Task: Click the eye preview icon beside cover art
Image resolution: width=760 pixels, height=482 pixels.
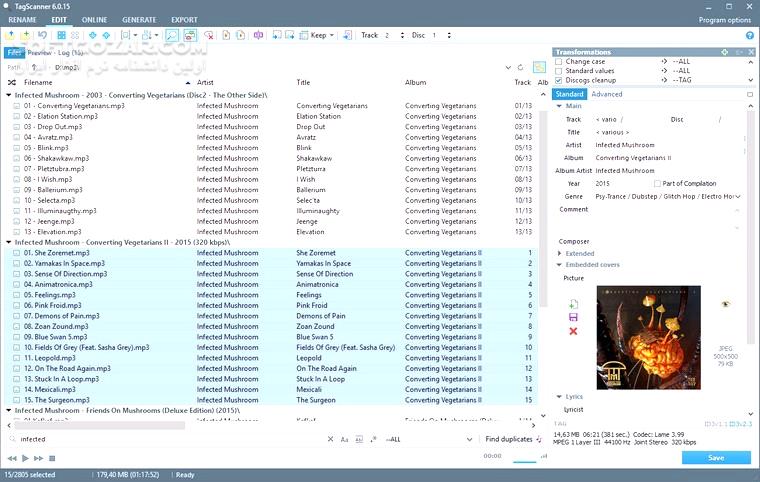Action: point(726,304)
